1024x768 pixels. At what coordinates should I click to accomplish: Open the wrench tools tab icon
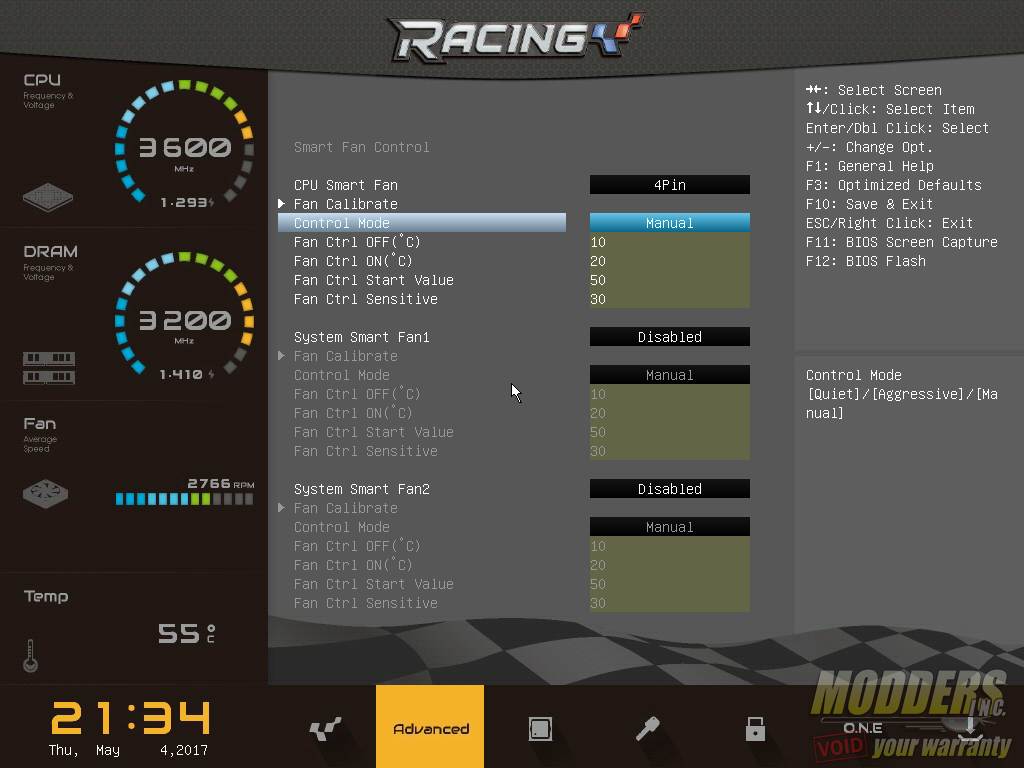pyautogui.click(x=647, y=728)
